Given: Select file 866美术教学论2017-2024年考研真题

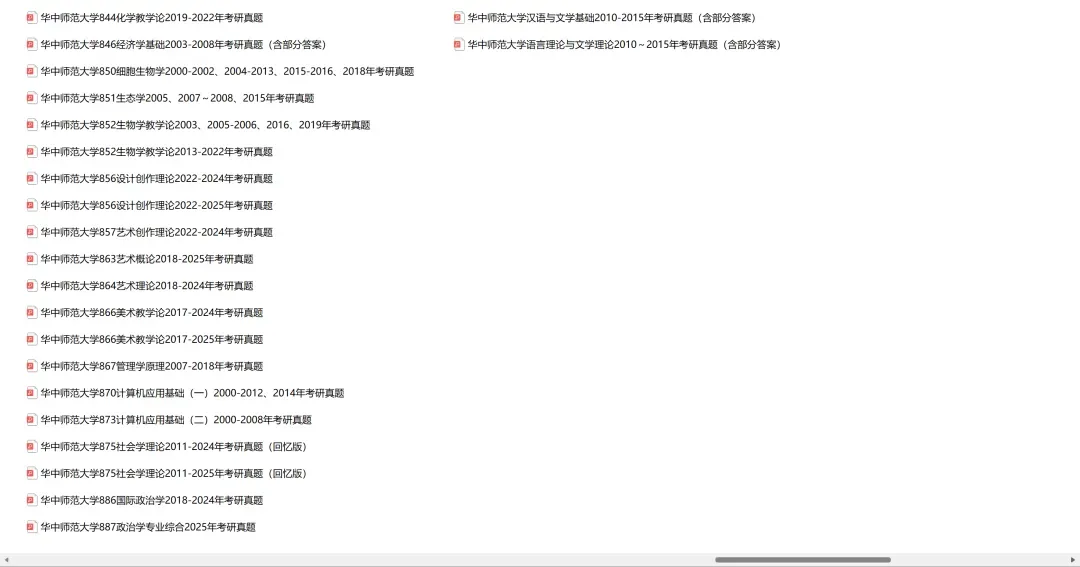Looking at the screenshot, I should pos(152,313).
